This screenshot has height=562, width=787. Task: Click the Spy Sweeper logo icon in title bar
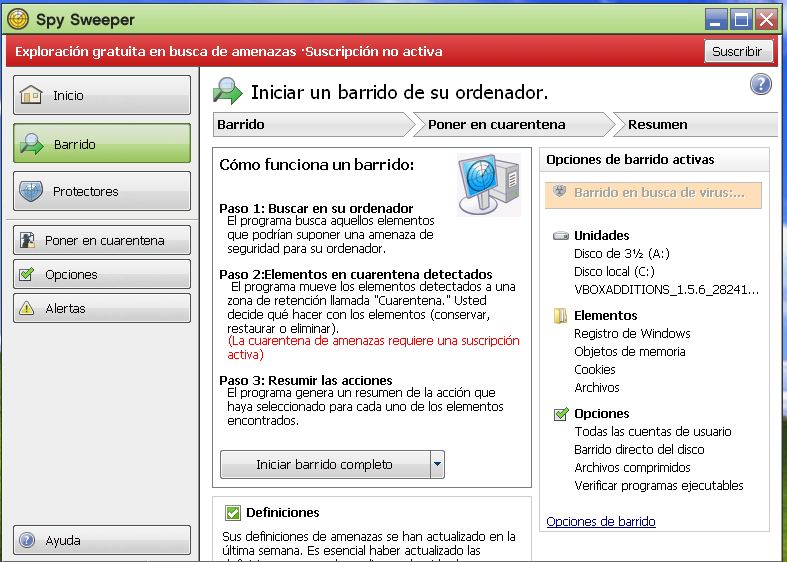(x=18, y=19)
